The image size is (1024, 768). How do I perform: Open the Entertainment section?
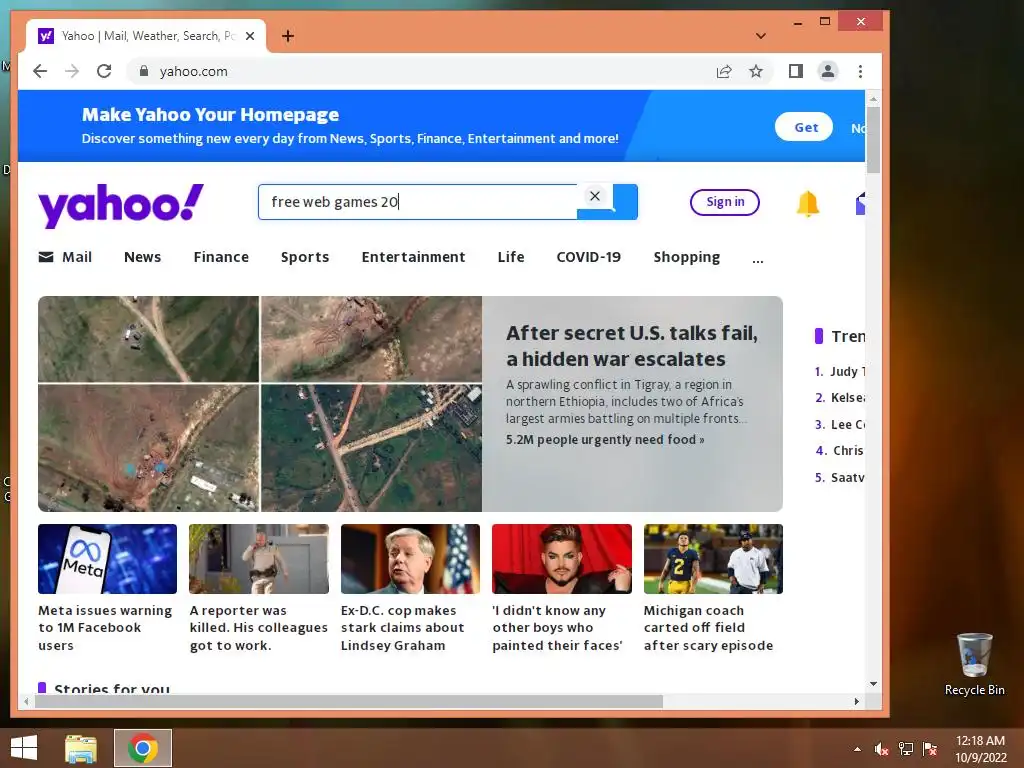(x=413, y=257)
